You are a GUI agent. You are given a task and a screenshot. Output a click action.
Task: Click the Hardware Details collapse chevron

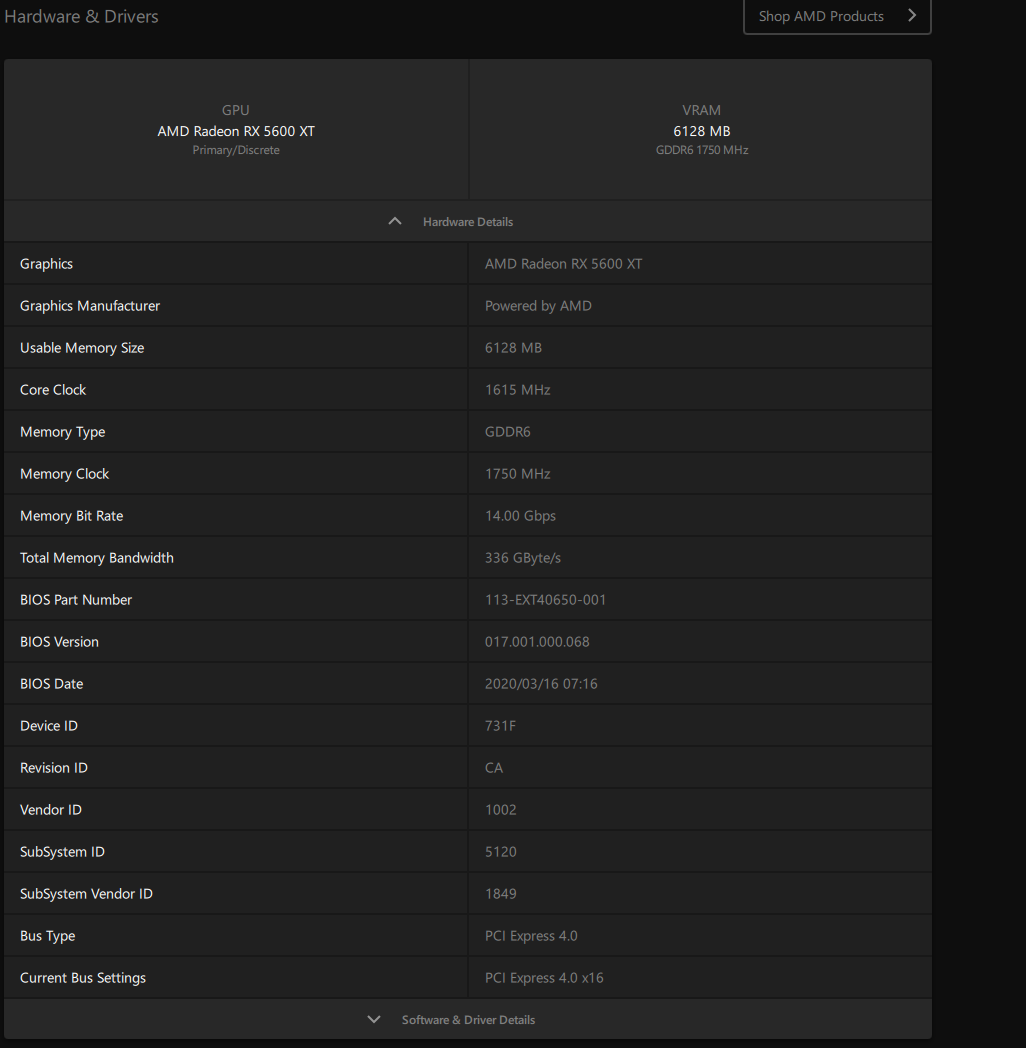coord(395,221)
